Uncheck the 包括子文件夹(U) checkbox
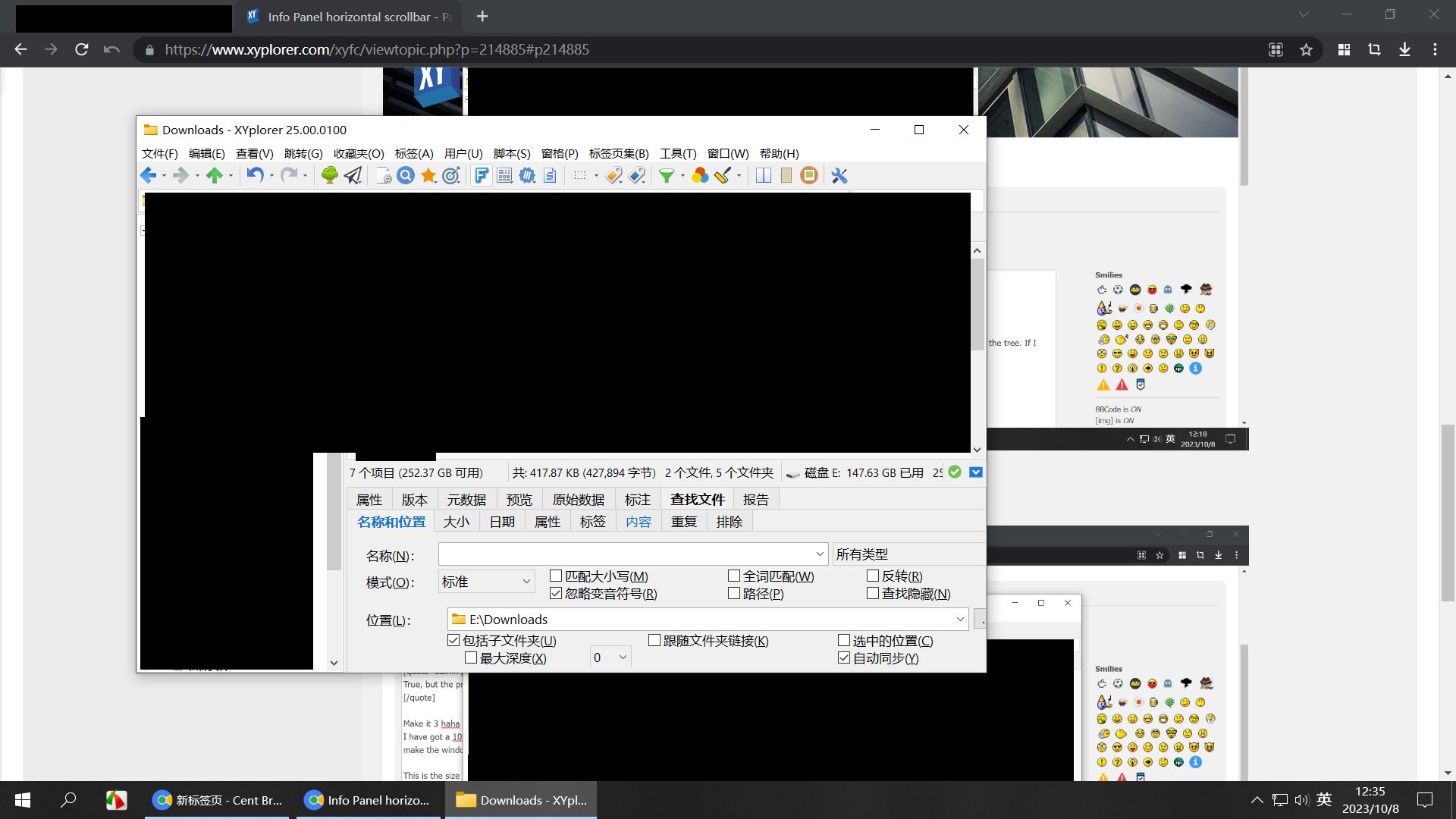 point(454,641)
